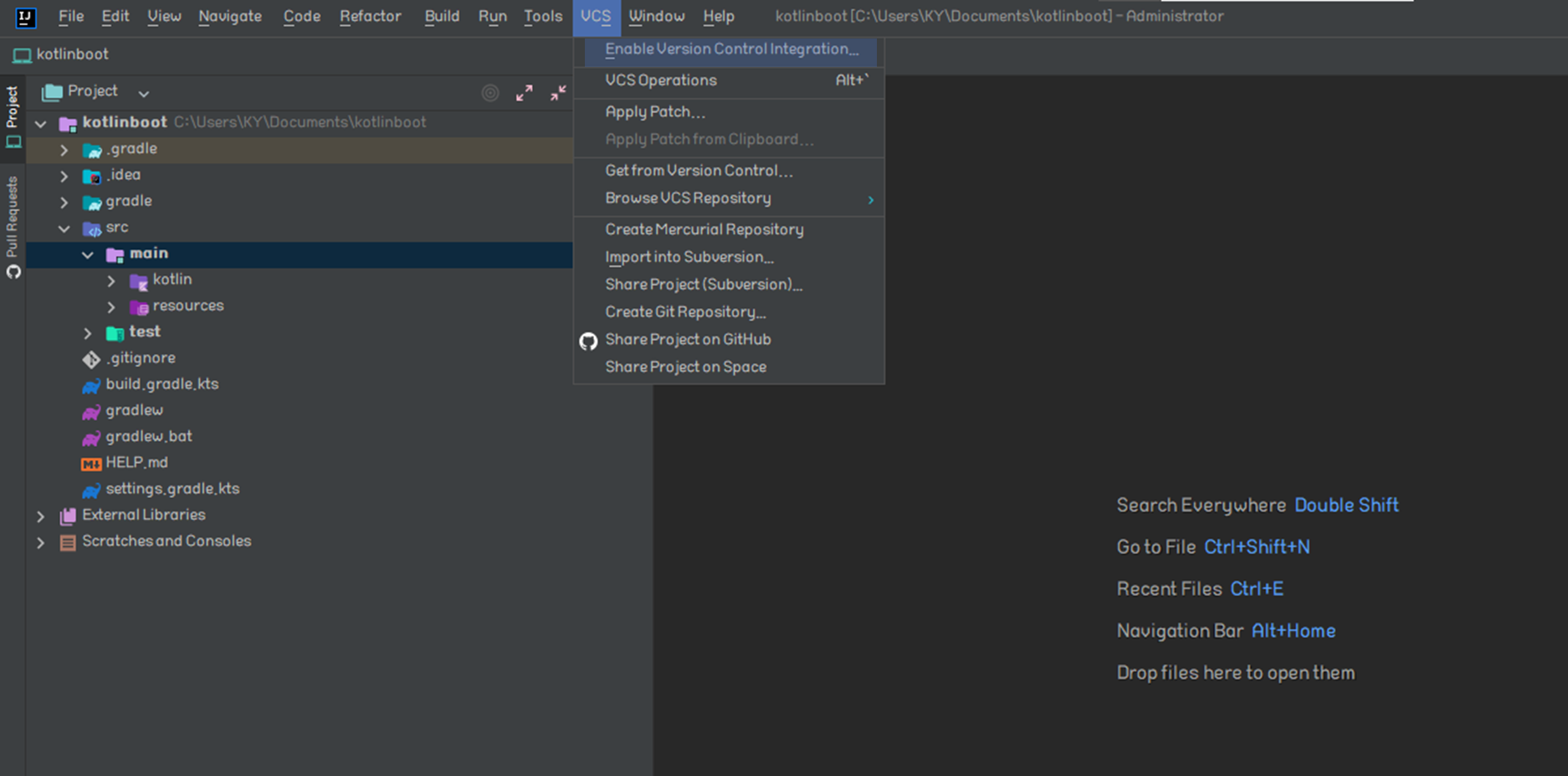1568x776 pixels.
Task: Click the gradlew.bat file icon
Action: pos(91,437)
